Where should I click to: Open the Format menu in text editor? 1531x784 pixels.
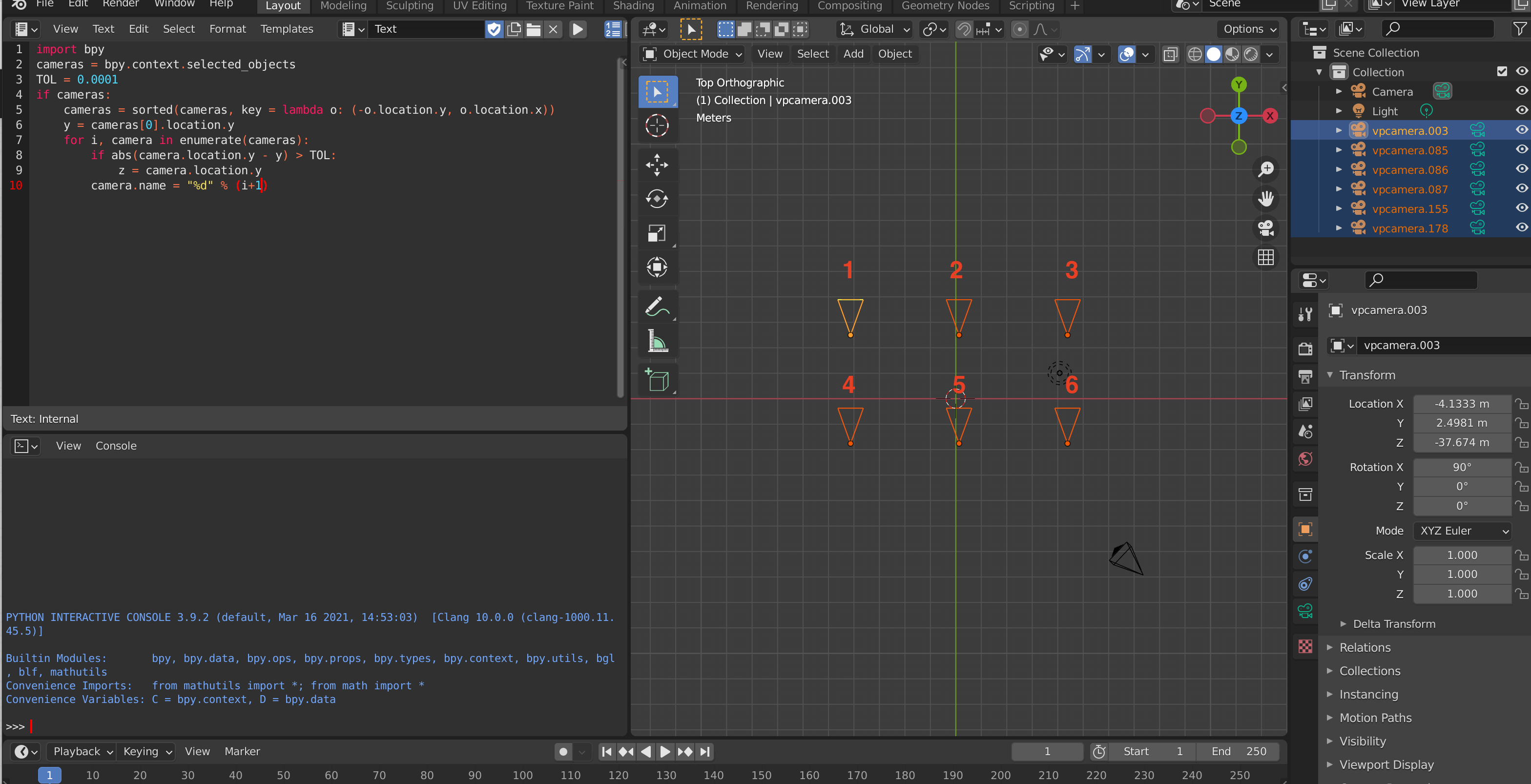(227, 29)
